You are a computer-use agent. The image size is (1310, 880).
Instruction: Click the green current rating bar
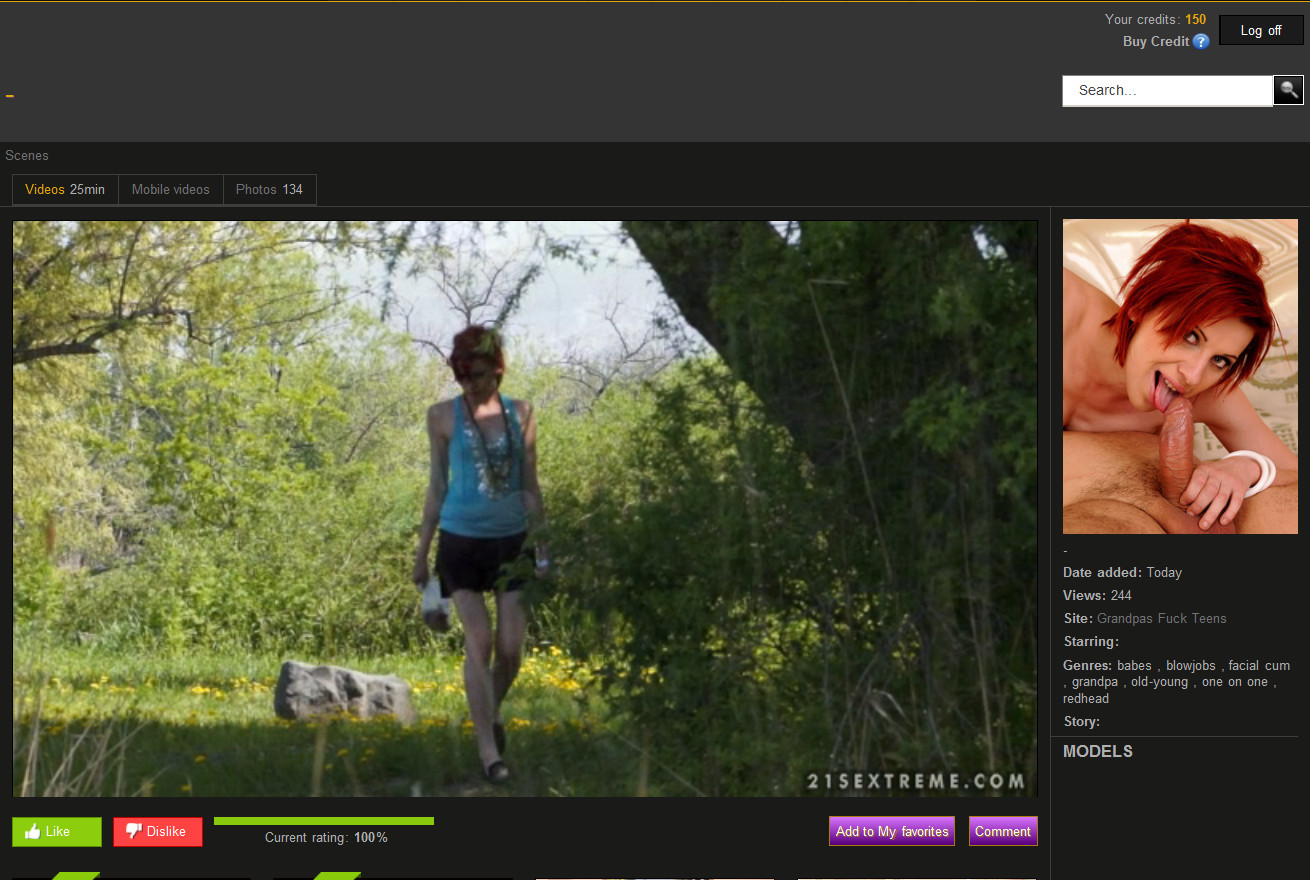tap(323, 821)
